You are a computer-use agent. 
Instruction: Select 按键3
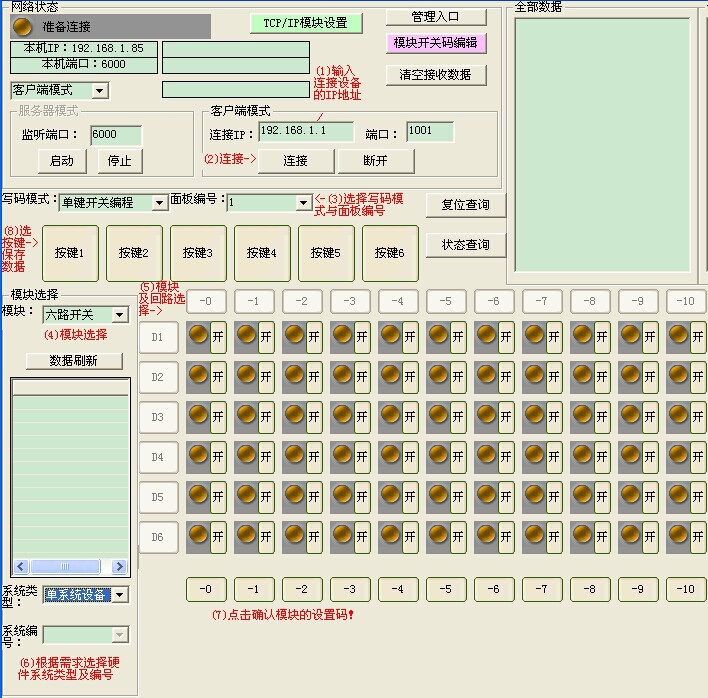pyautogui.click(x=198, y=253)
